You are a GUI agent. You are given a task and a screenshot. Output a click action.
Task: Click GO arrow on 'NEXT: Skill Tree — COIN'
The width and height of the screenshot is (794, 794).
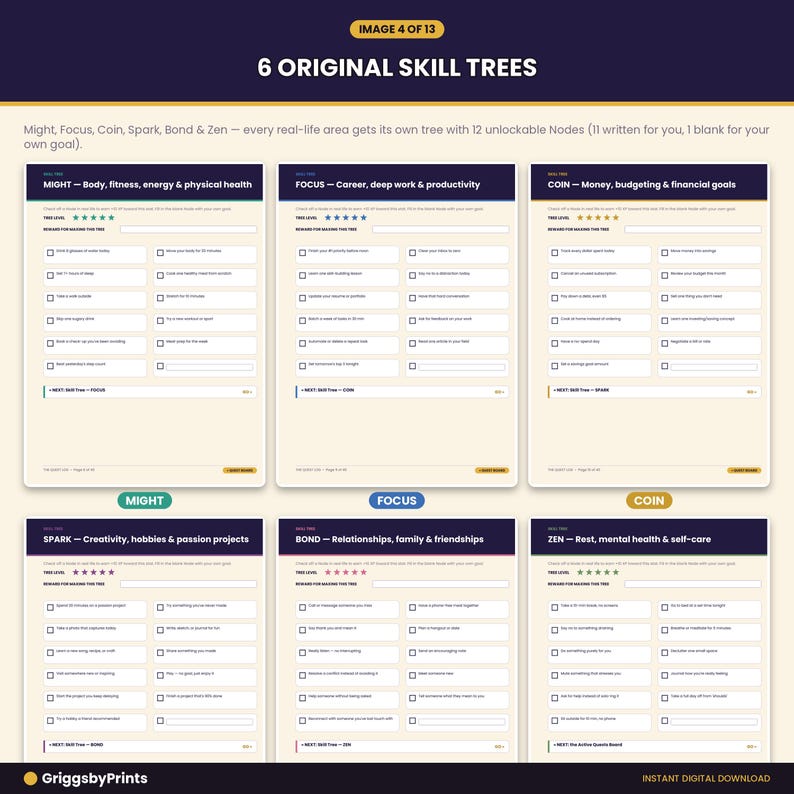[499, 392]
